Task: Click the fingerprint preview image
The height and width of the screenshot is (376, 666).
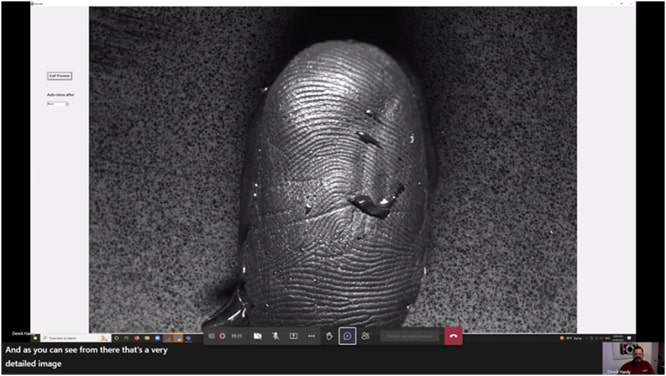Action: pos(333,170)
